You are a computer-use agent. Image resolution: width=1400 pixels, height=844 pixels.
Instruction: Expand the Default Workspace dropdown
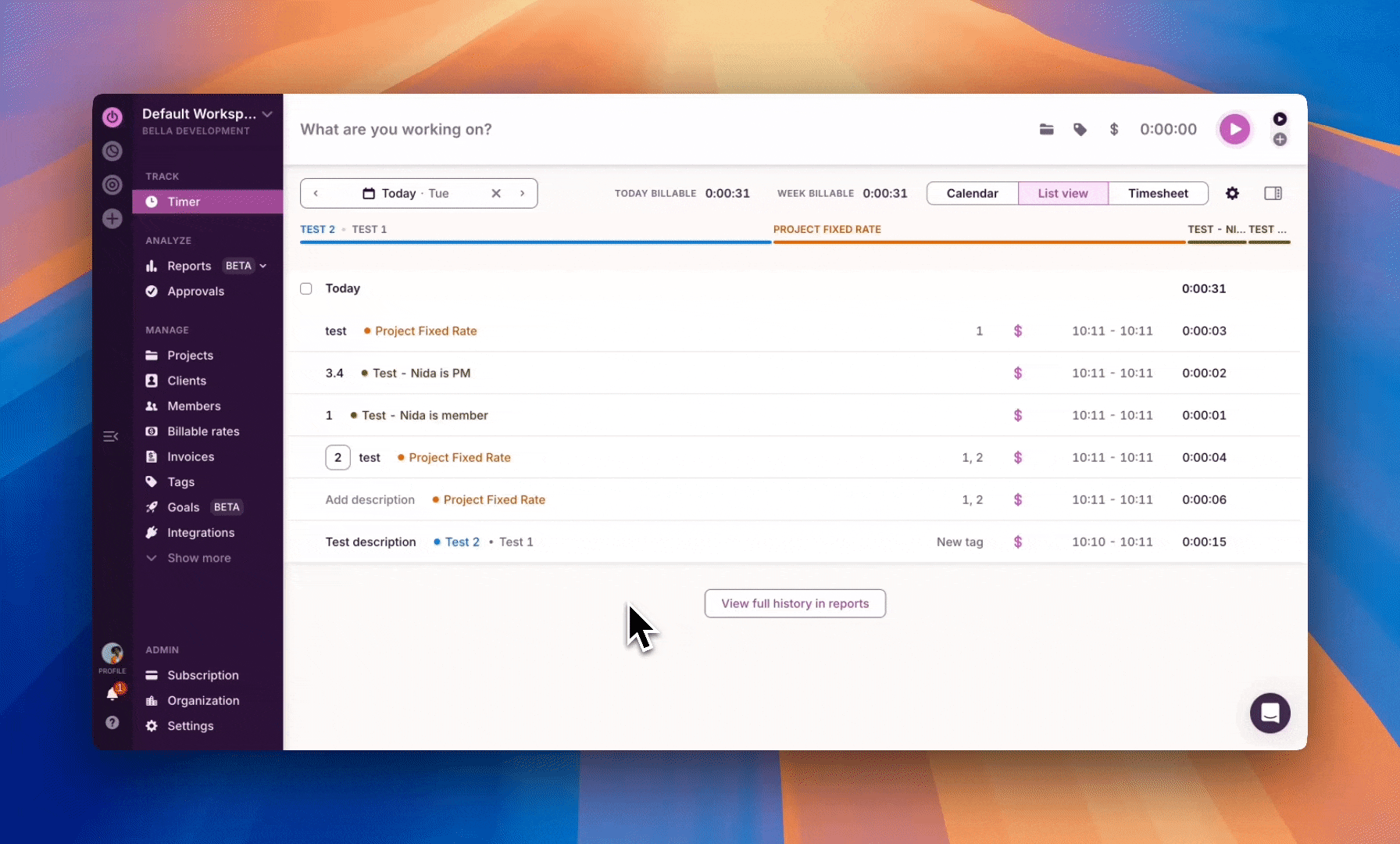267,114
